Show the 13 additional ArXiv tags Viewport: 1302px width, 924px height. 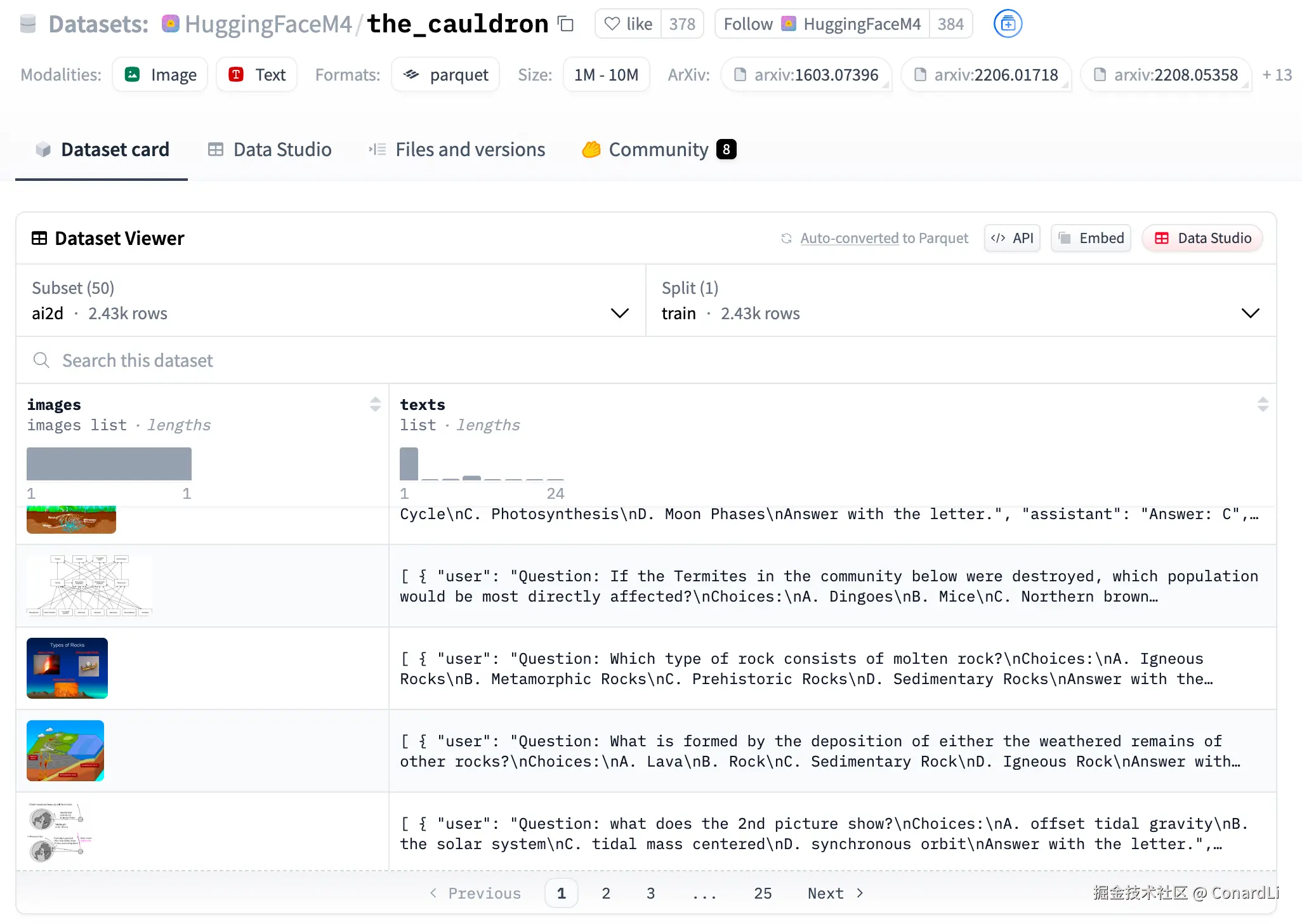pos(1277,74)
